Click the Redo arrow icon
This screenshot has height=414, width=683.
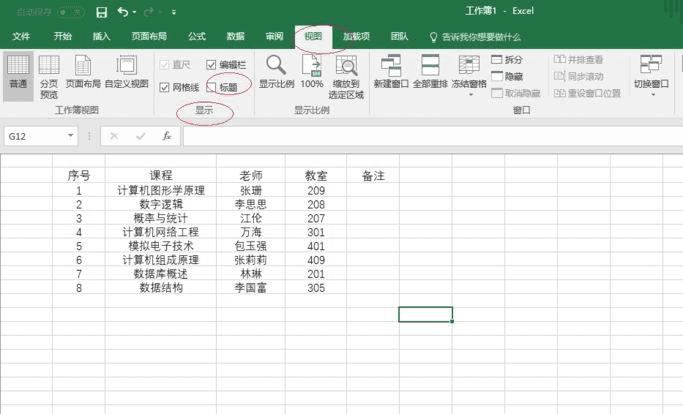pos(149,12)
